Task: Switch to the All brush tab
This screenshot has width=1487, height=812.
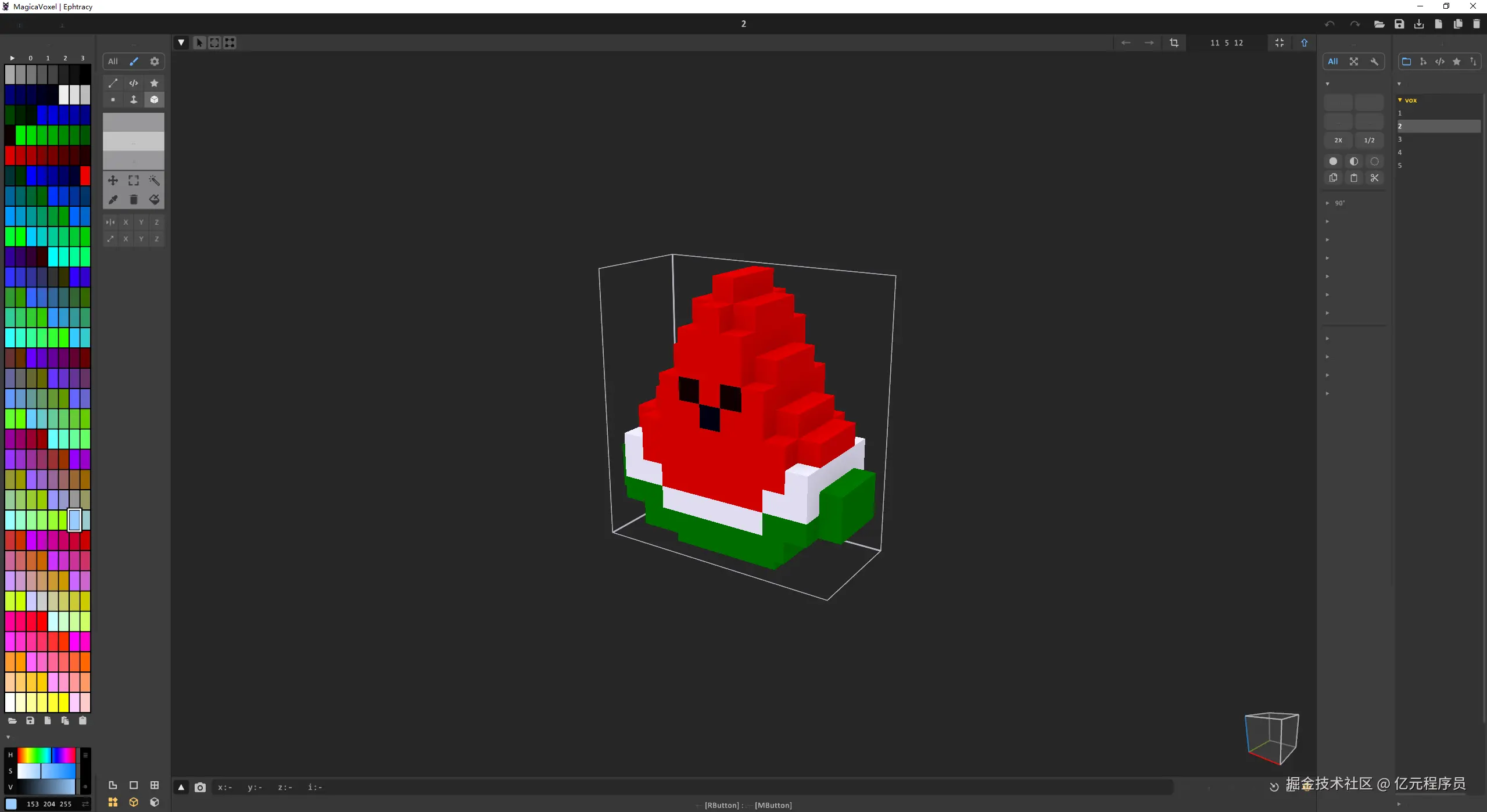Action: (x=113, y=62)
